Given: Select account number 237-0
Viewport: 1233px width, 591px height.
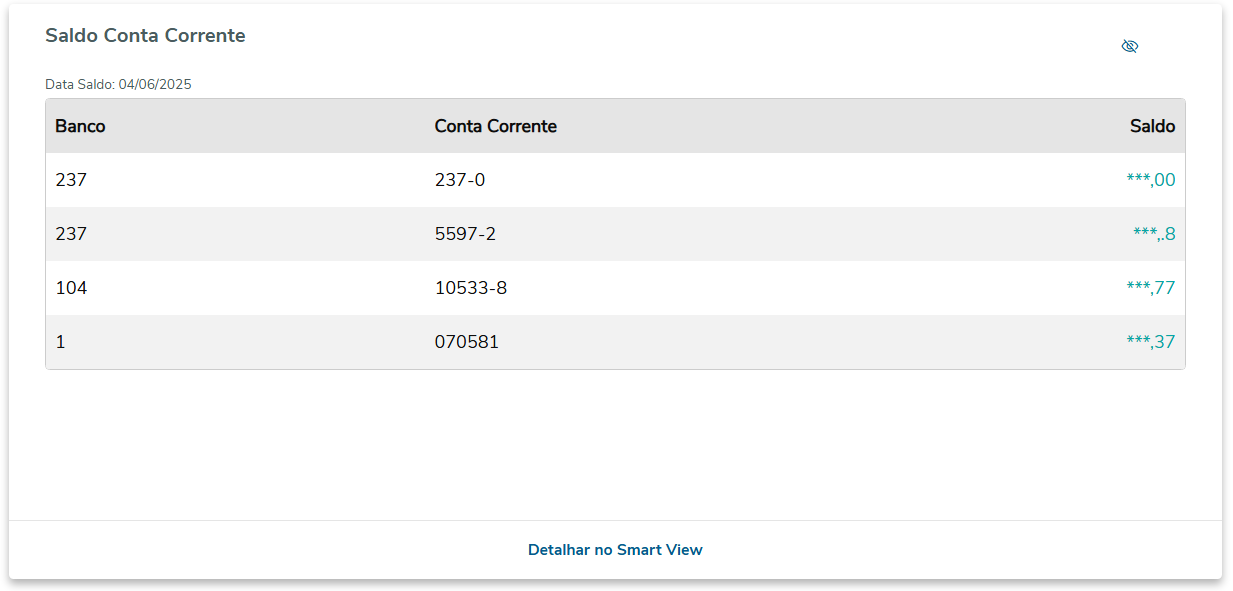Looking at the screenshot, I should click(x=460, y=180).
